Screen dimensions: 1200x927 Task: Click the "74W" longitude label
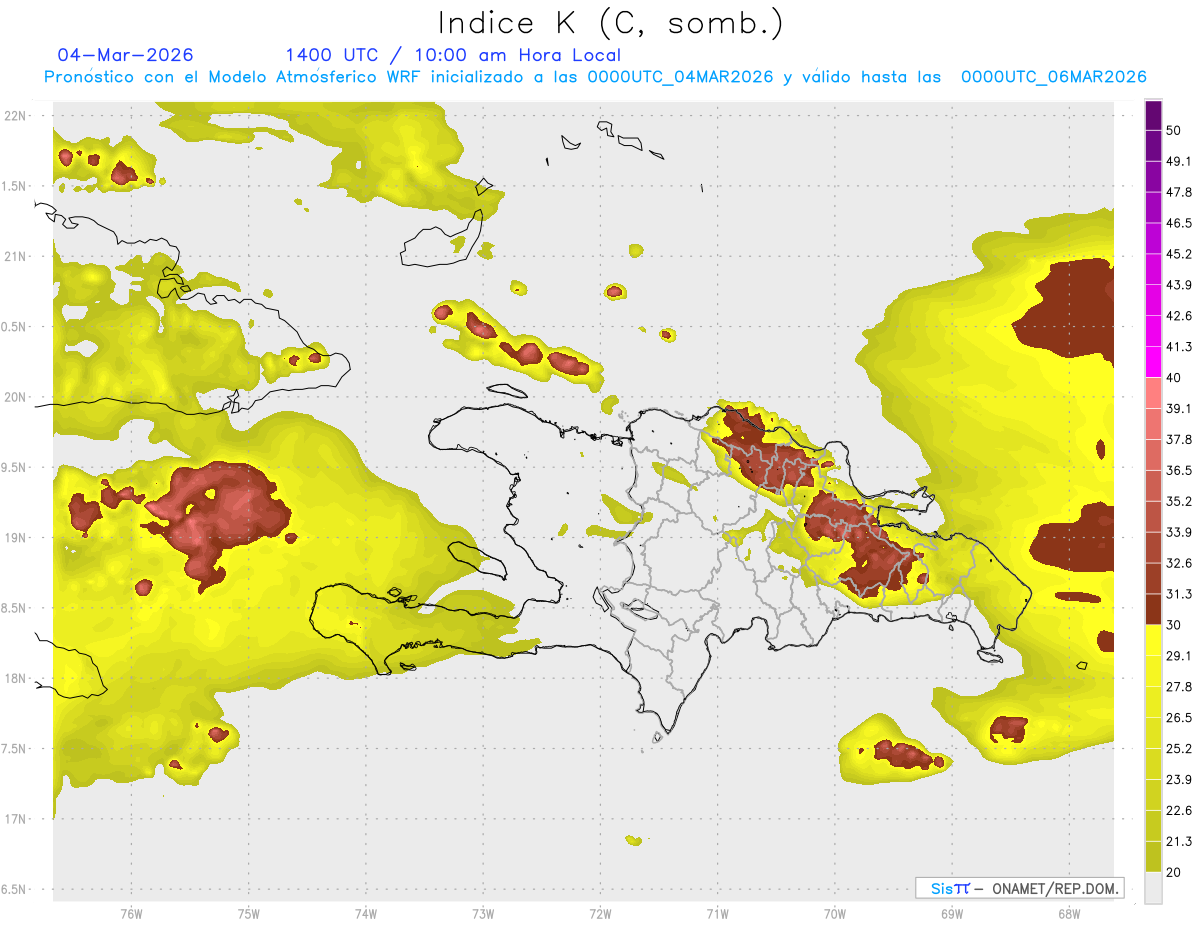point(366,914)
